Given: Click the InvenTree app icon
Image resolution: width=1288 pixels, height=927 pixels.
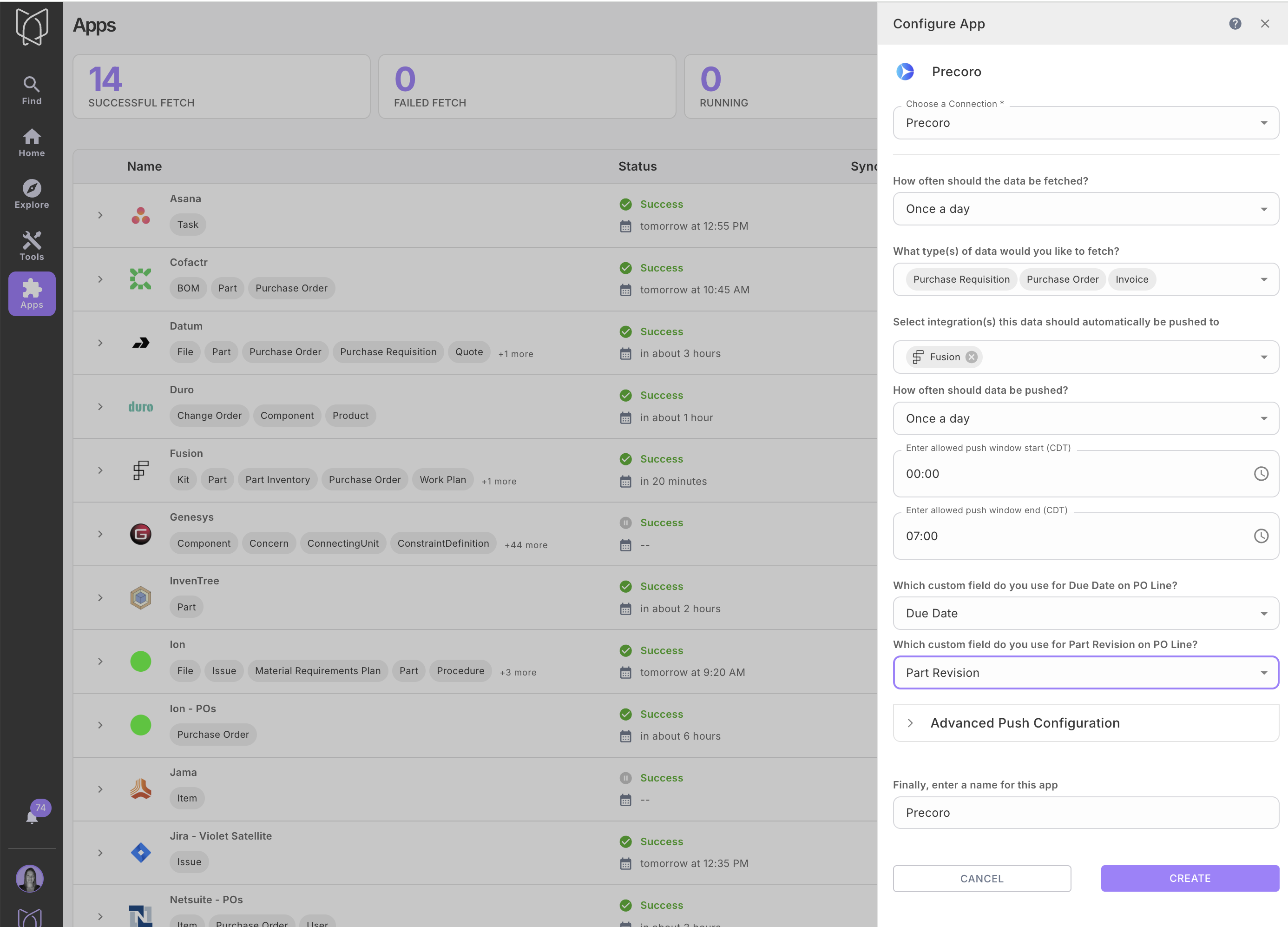Looking at the screenshot, I should pyautogui.click(x=141, y=597).
